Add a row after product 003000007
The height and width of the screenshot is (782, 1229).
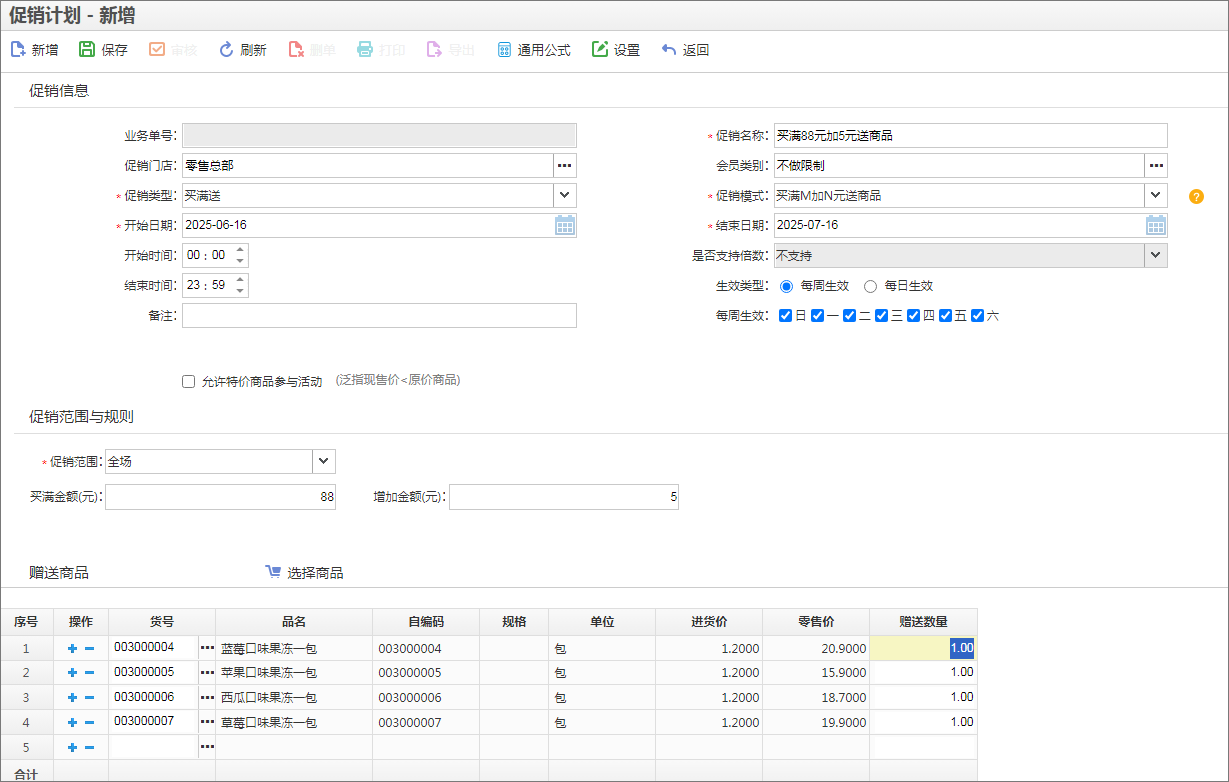[x=72, y=723]
